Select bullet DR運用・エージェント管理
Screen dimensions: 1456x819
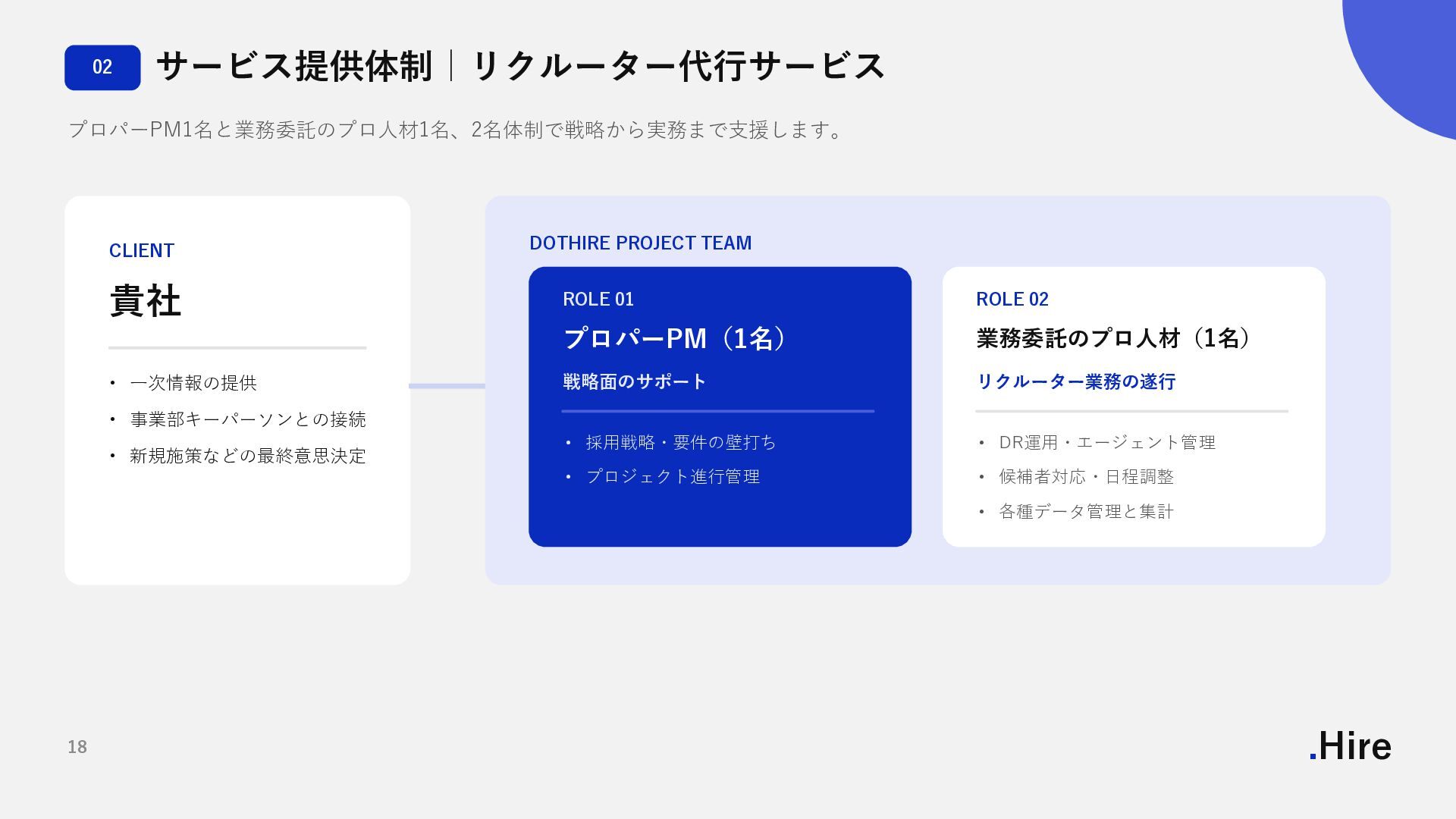pyautogui.click(x=1107, y=442)
